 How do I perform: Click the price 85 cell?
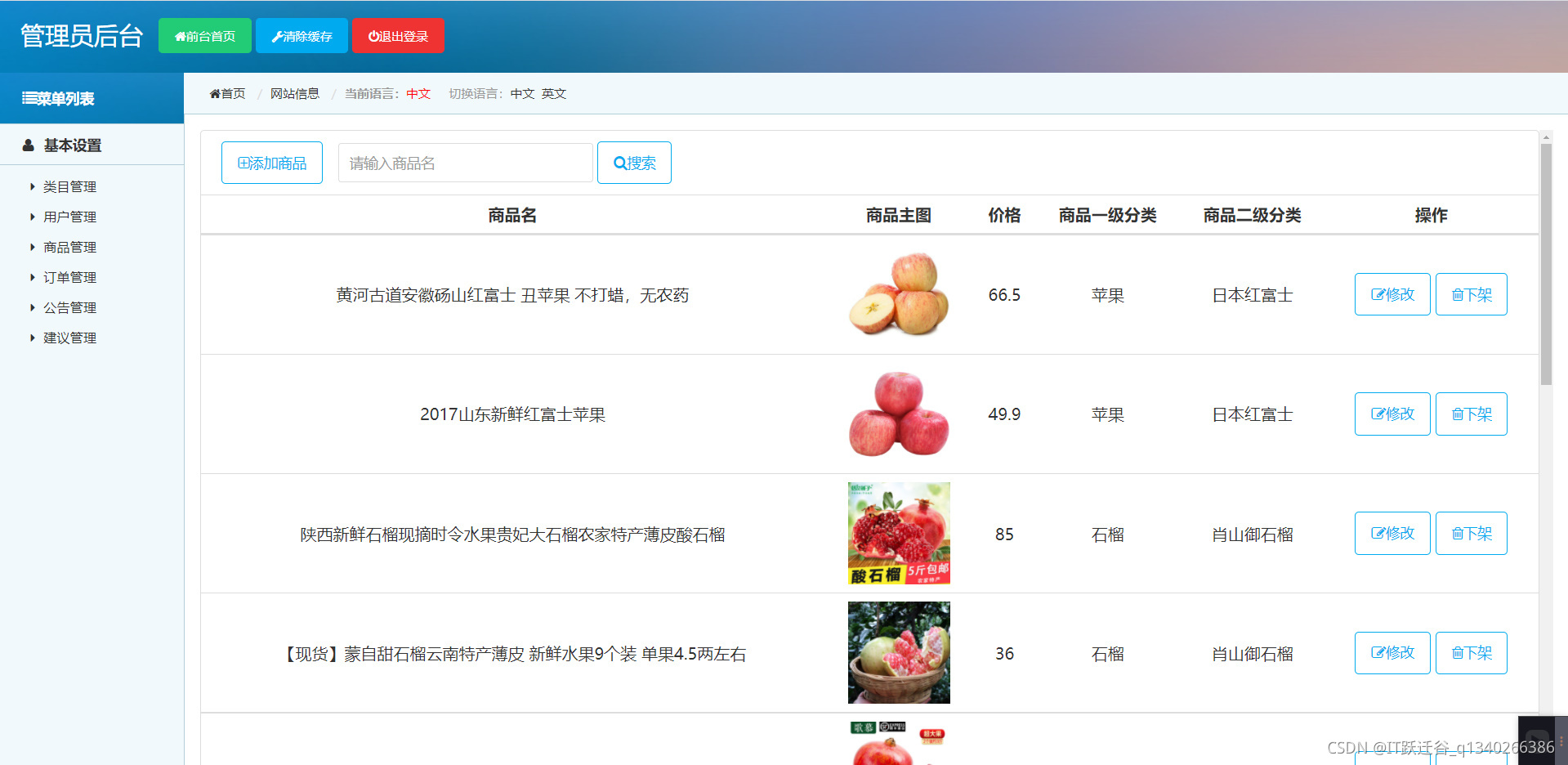point(1004,535)
